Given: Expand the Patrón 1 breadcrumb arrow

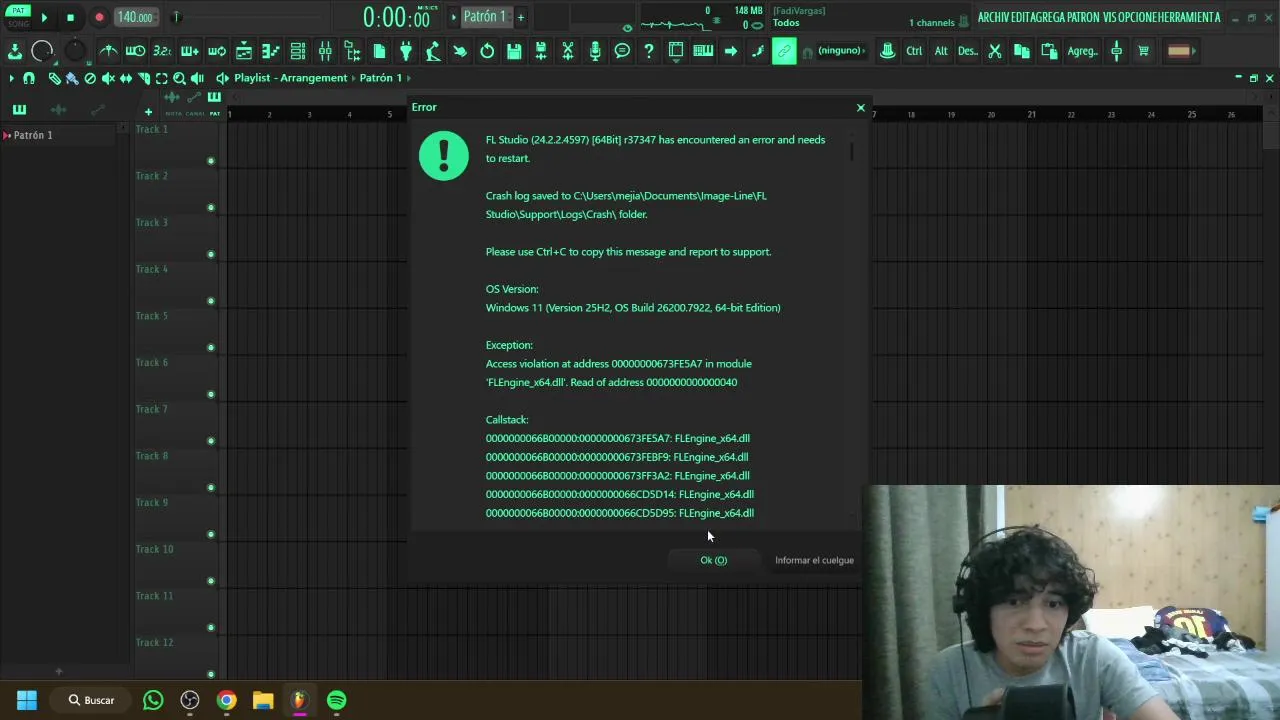Looking at the screenshot, I should click(x=409, y=78).
